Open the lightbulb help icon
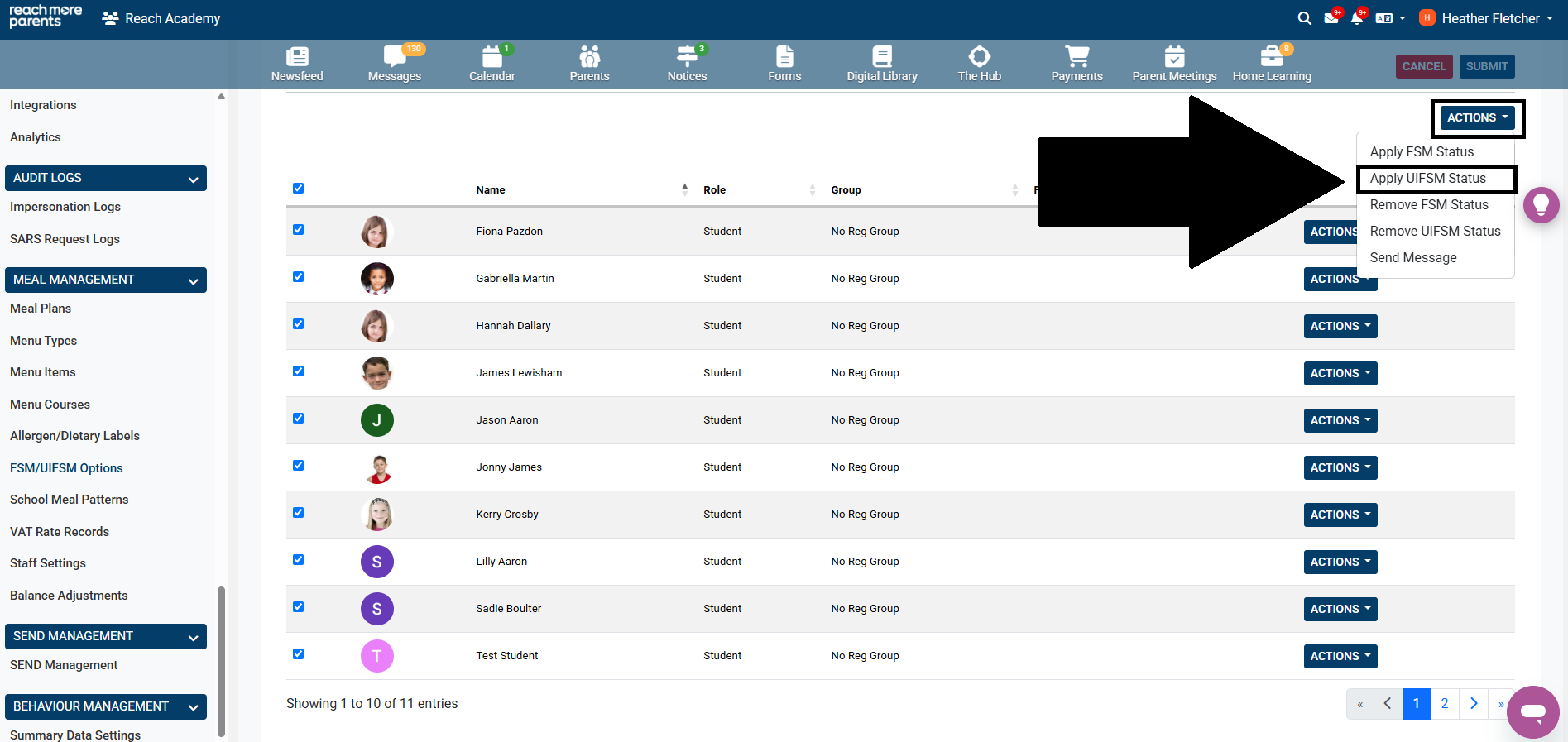 pyautogui.click(x=1541, y=205)
